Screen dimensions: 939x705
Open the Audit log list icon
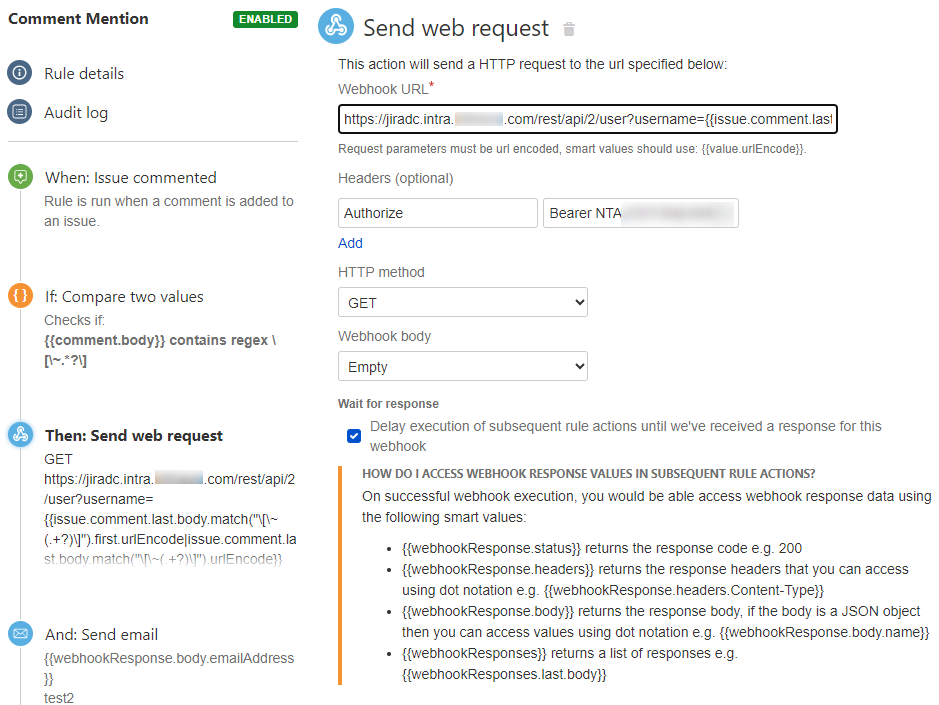click(20, 112)
